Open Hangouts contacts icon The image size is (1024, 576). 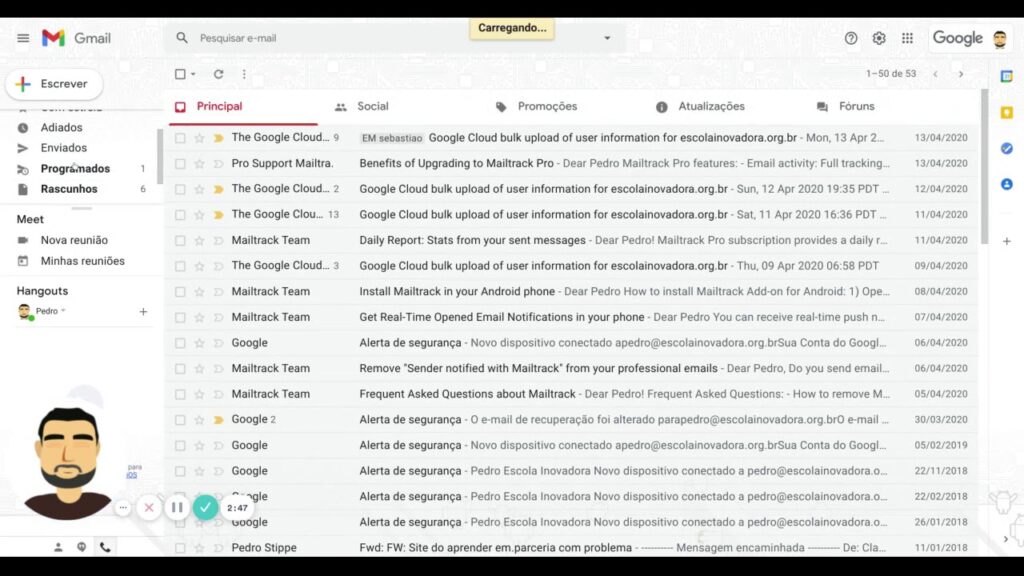pos(58,547)
